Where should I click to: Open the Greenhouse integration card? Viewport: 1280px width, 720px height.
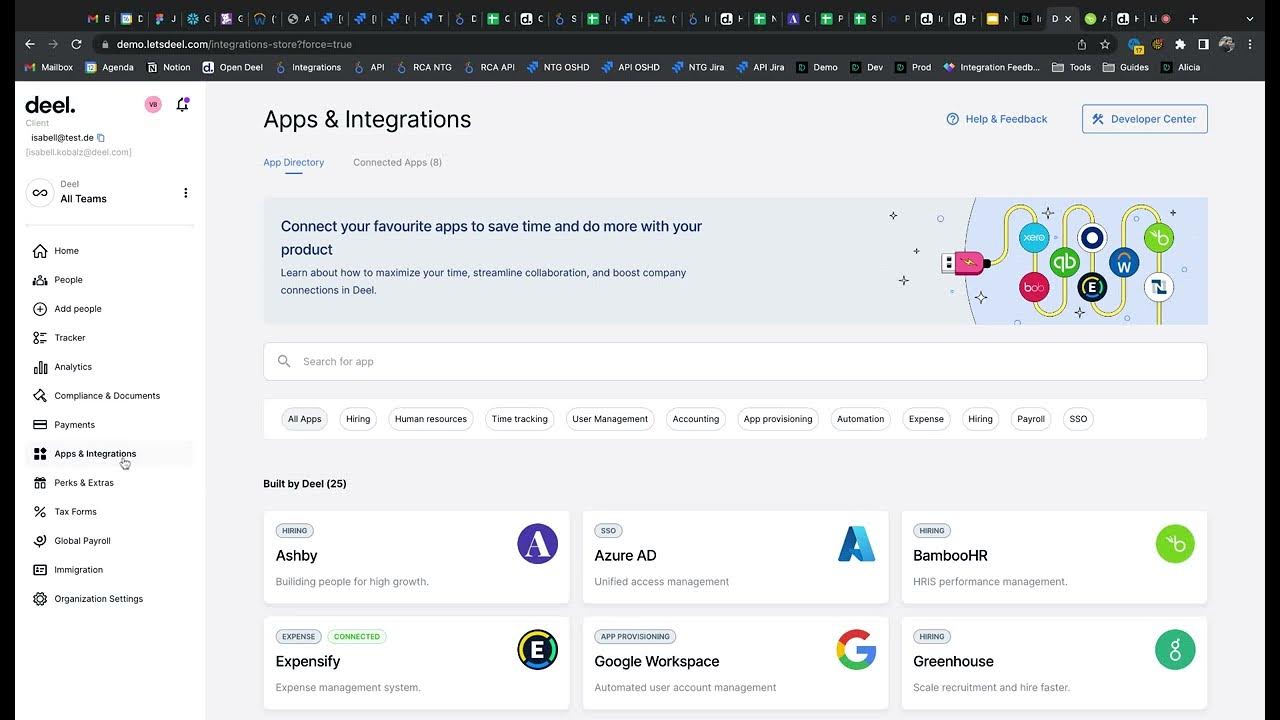pyautogui.click(x=1054, y=663)
